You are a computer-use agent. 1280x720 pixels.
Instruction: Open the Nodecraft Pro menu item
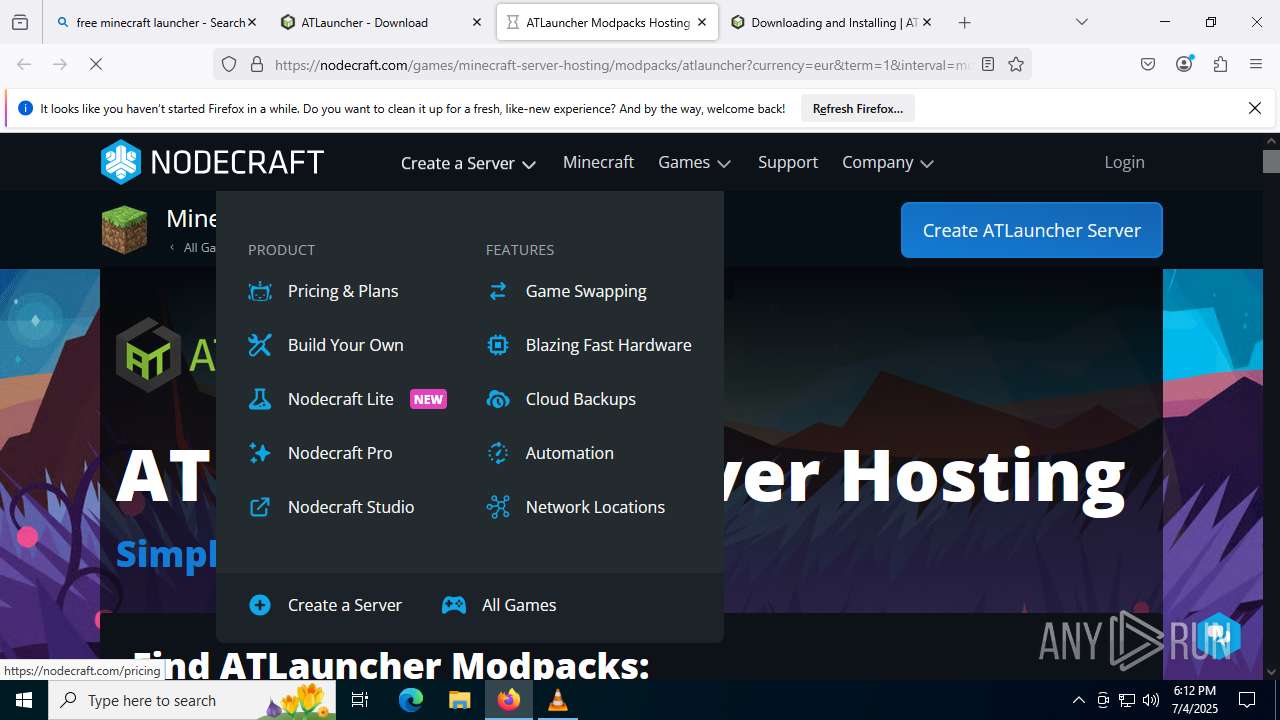coord(340,453)
